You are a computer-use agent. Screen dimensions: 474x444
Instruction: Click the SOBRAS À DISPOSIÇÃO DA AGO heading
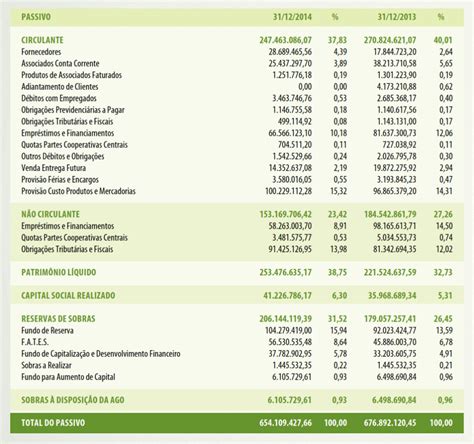(x=73, y=400)
